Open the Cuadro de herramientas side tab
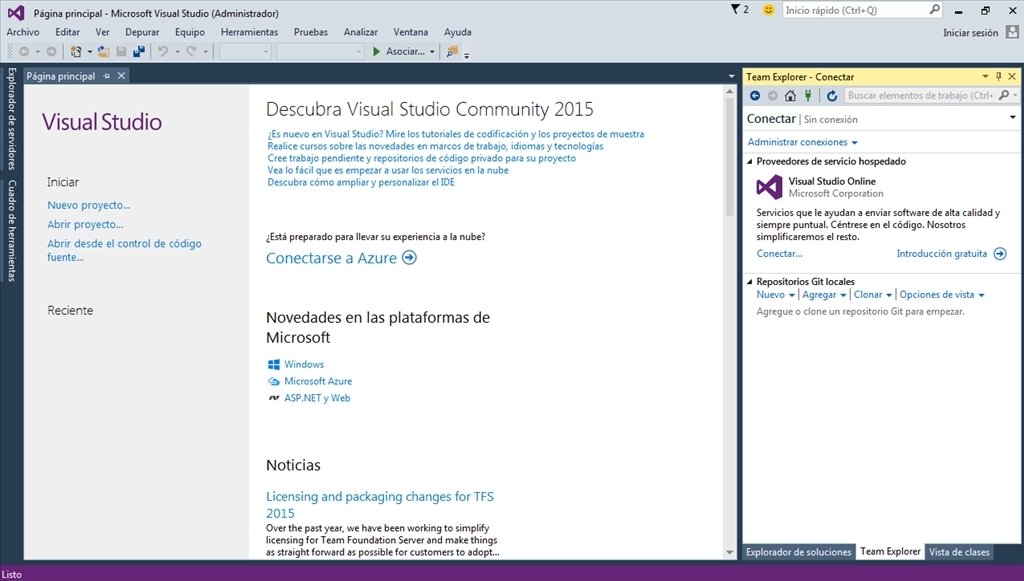The image size is (1024, 581). point(11,230)
